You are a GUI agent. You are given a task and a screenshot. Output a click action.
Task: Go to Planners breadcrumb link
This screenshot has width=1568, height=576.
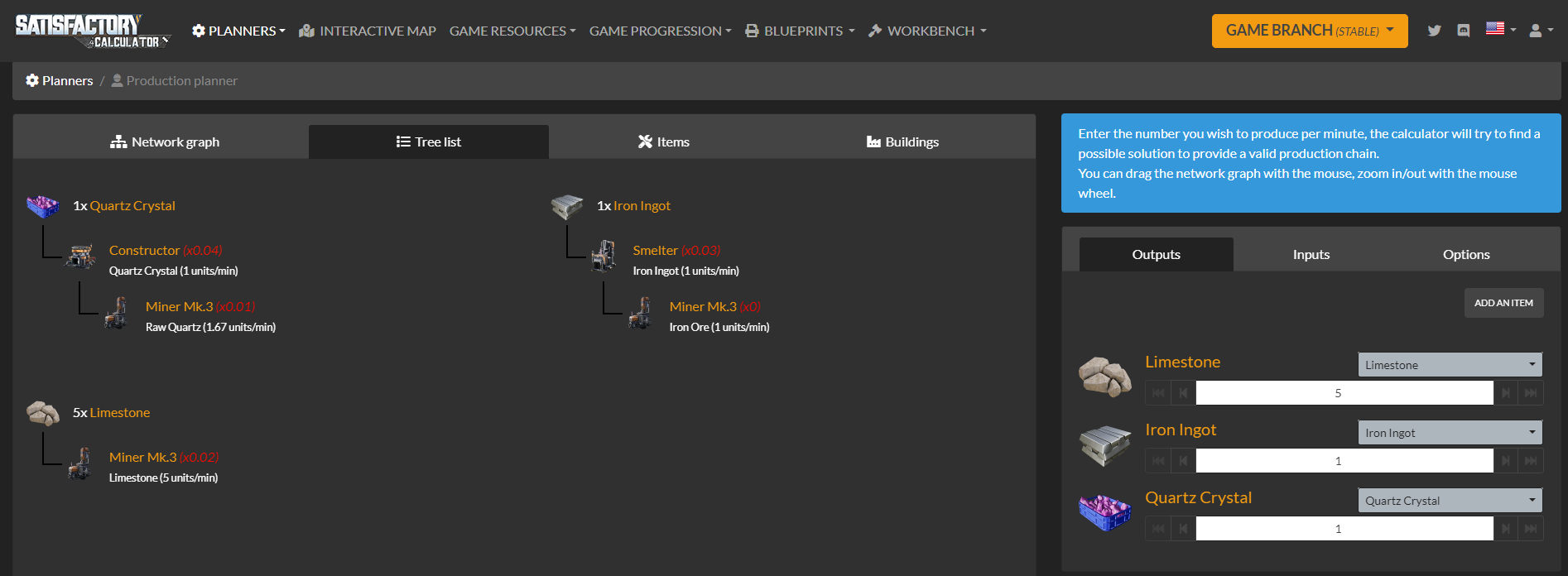(x=60, y=80)
